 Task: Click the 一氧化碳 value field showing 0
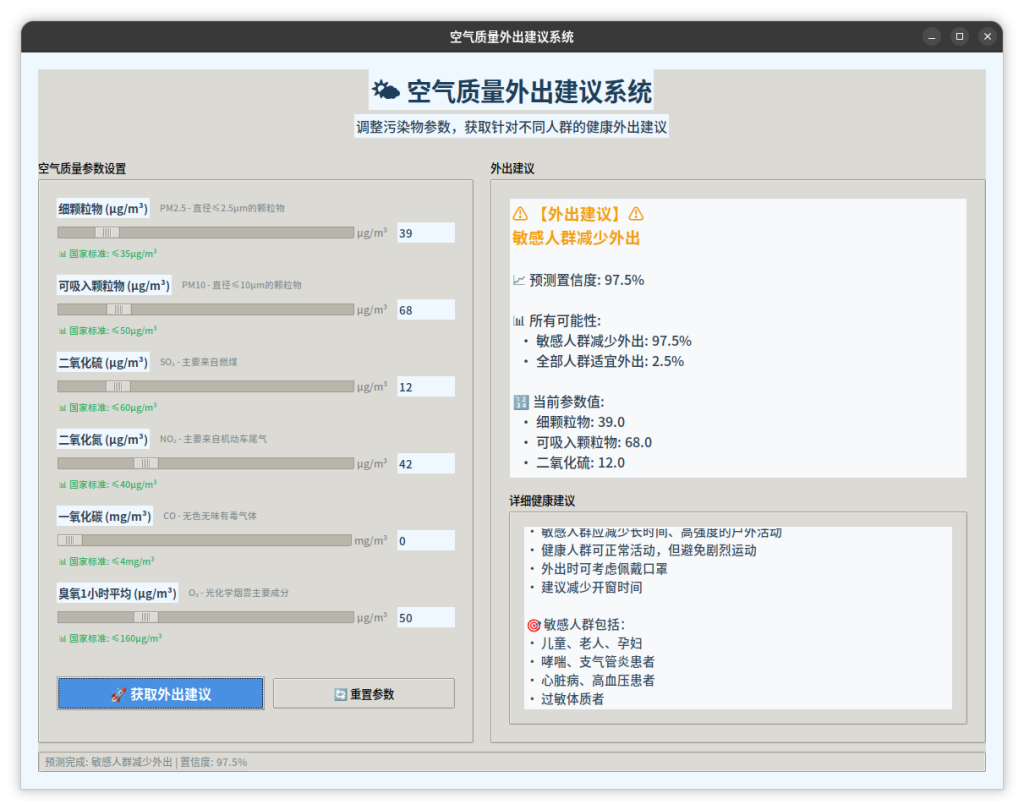point(425,541)
